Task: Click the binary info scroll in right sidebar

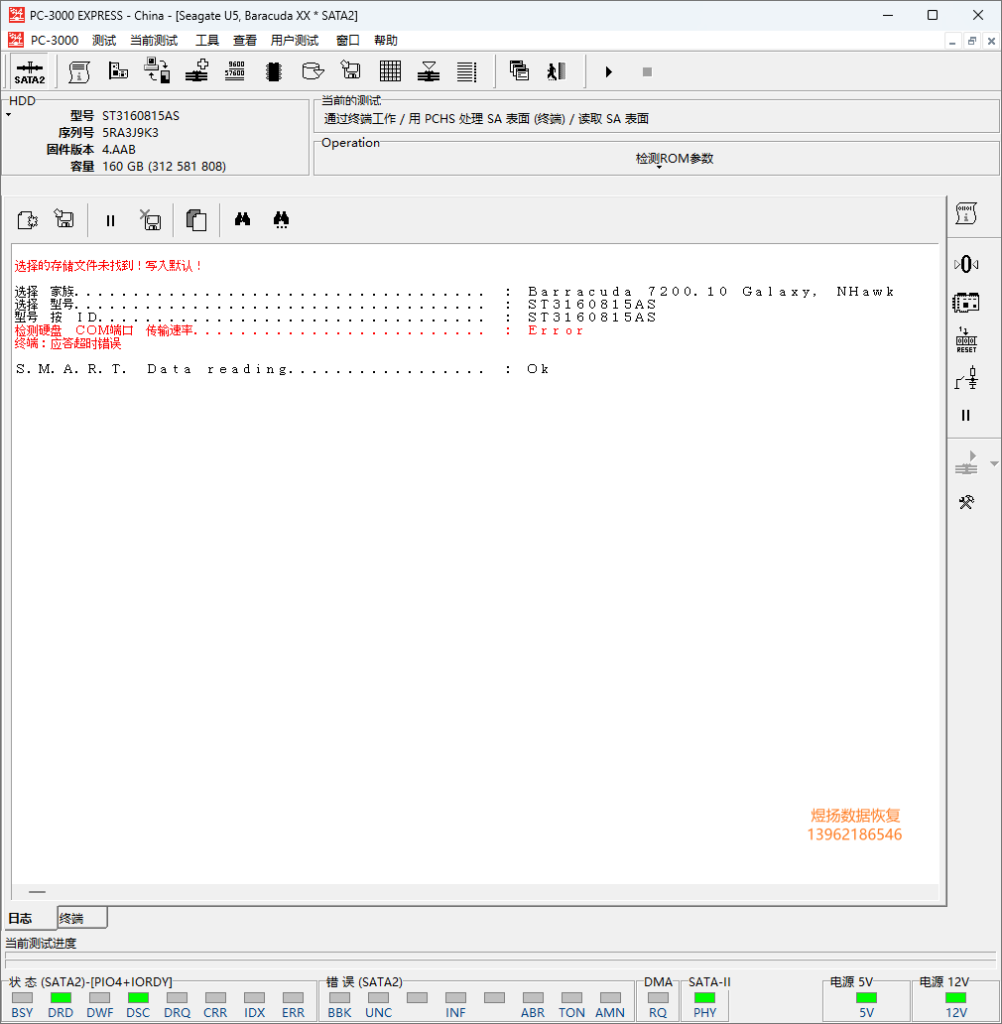Action: coord(966,214)
